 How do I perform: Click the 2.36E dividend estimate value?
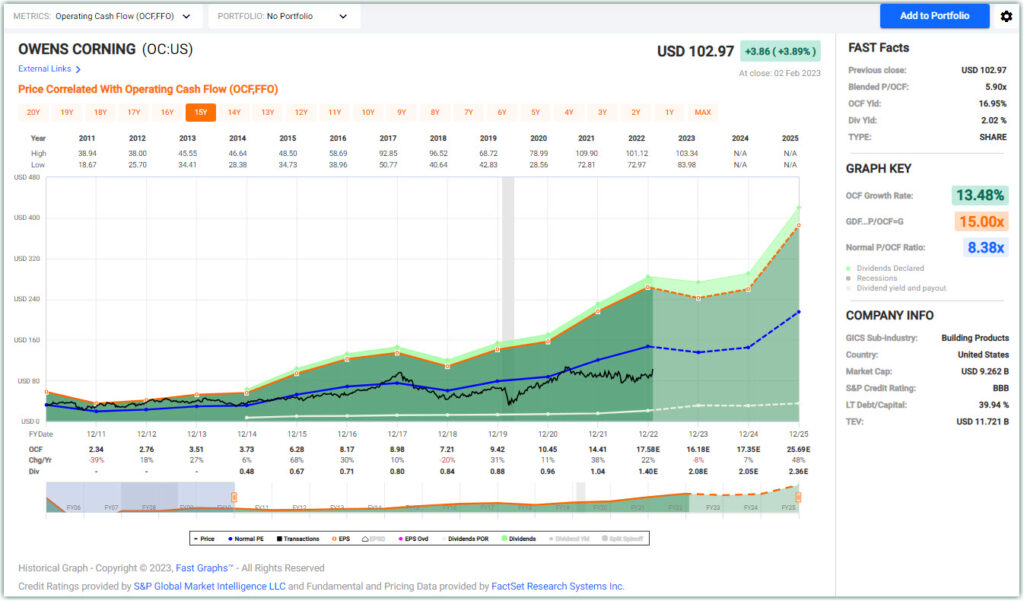798,472
